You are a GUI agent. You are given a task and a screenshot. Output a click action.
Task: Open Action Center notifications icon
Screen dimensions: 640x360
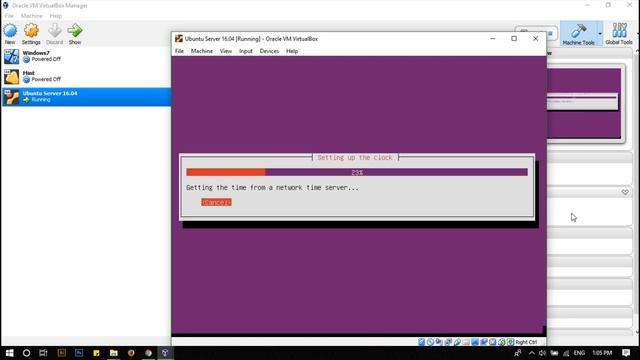626,353
